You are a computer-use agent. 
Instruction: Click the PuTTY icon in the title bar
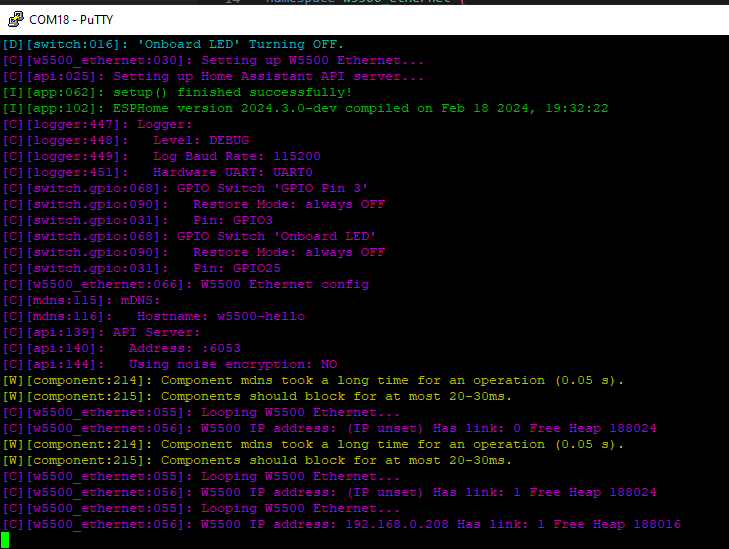pyautogui.click(x=15, y=20)
